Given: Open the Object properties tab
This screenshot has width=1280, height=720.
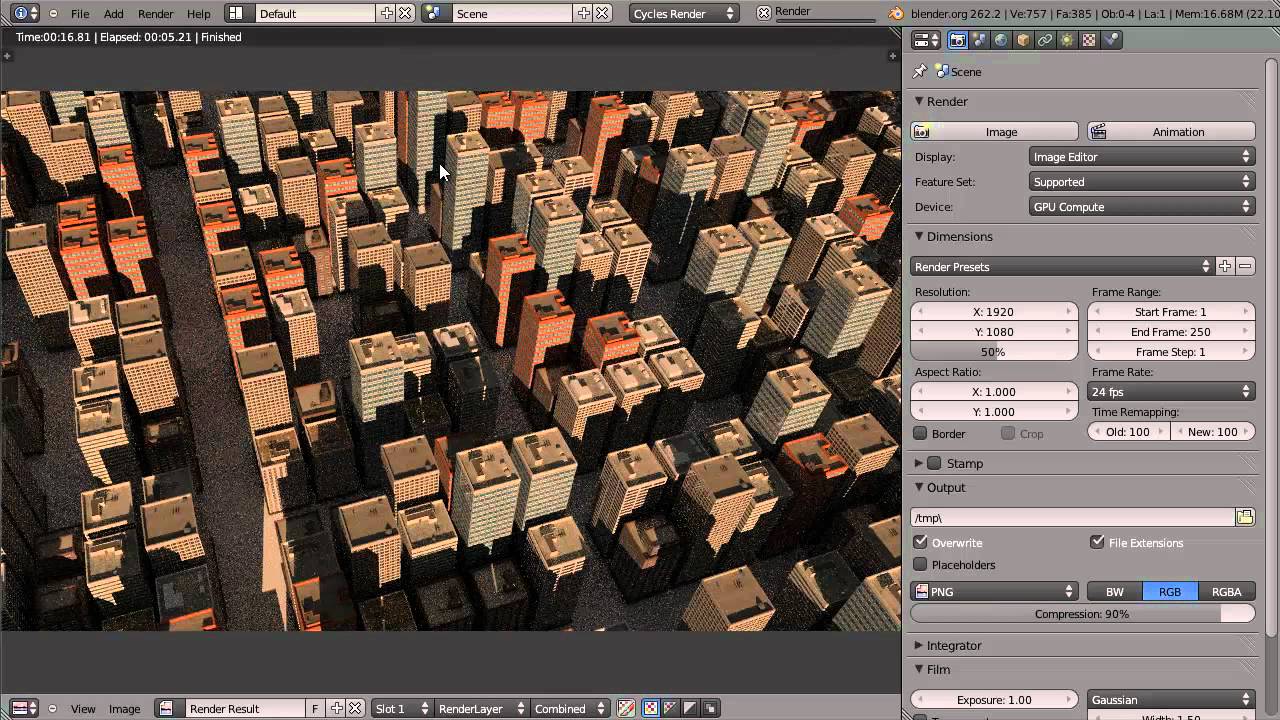Looking at the screenshot, I should coord(1023,40).
